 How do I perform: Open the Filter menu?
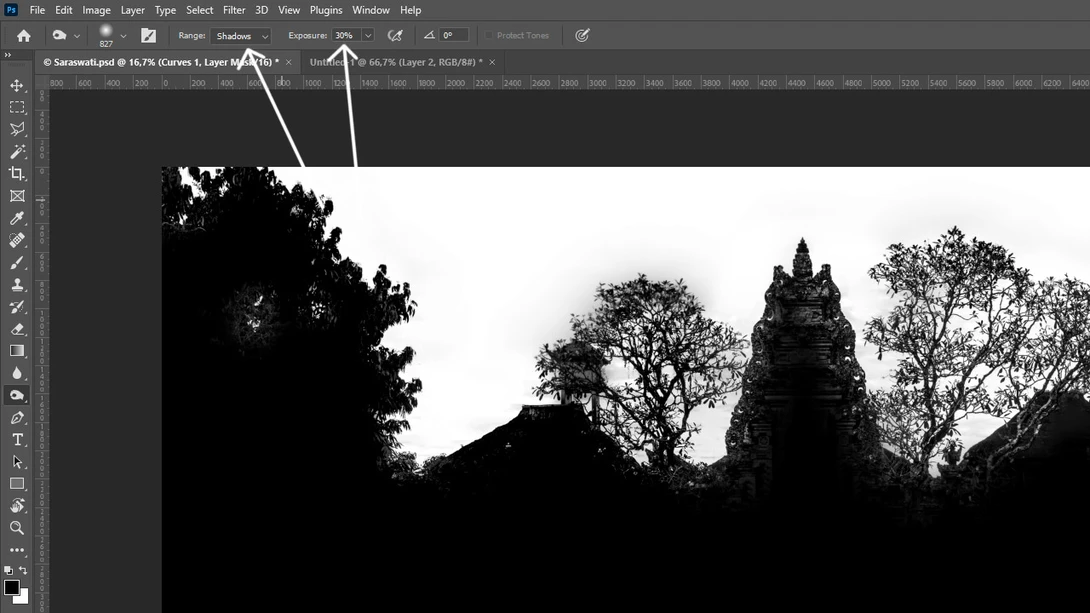pos(234,10)
